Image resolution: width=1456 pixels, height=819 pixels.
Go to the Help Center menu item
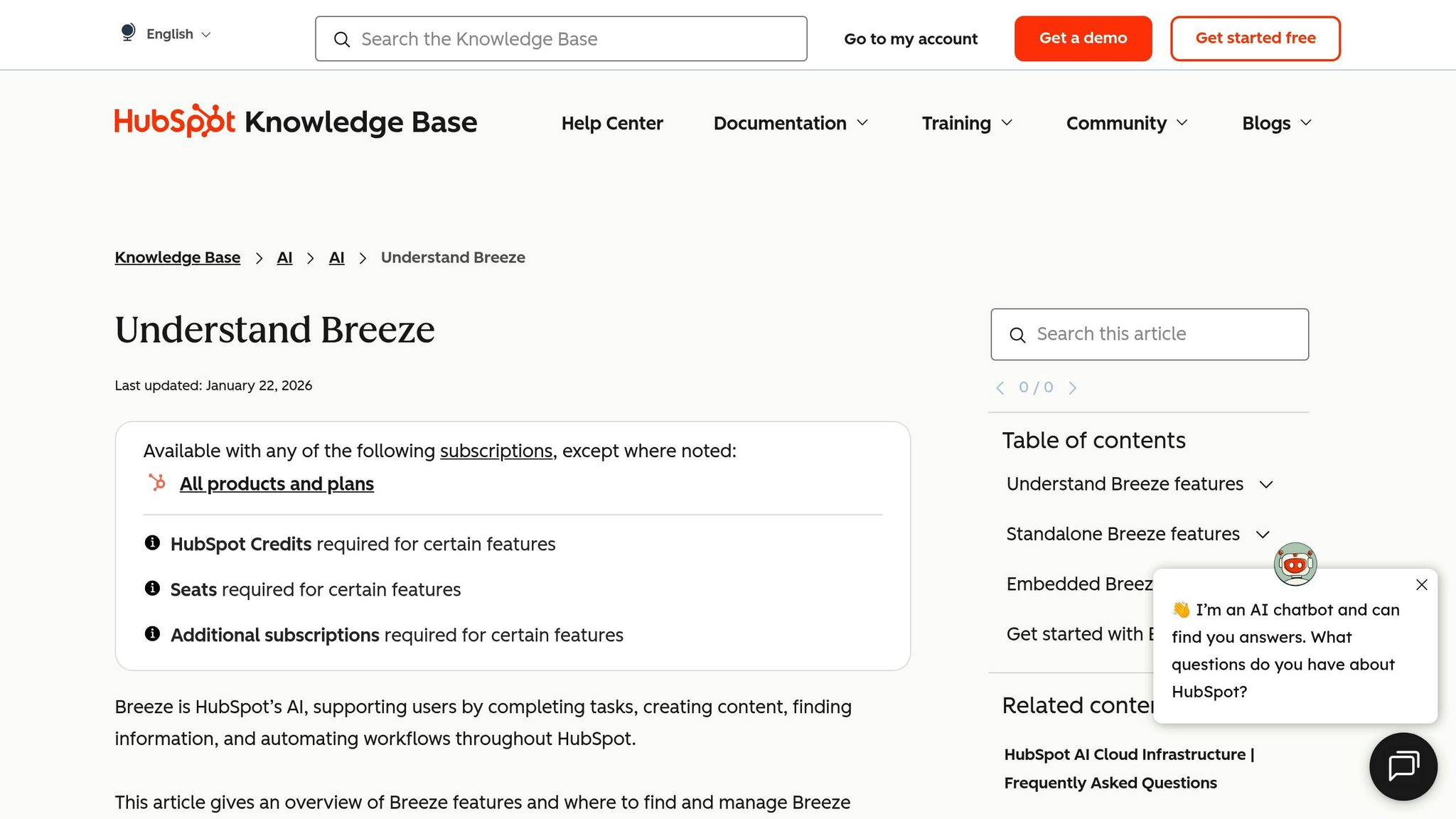coord(612,123)
